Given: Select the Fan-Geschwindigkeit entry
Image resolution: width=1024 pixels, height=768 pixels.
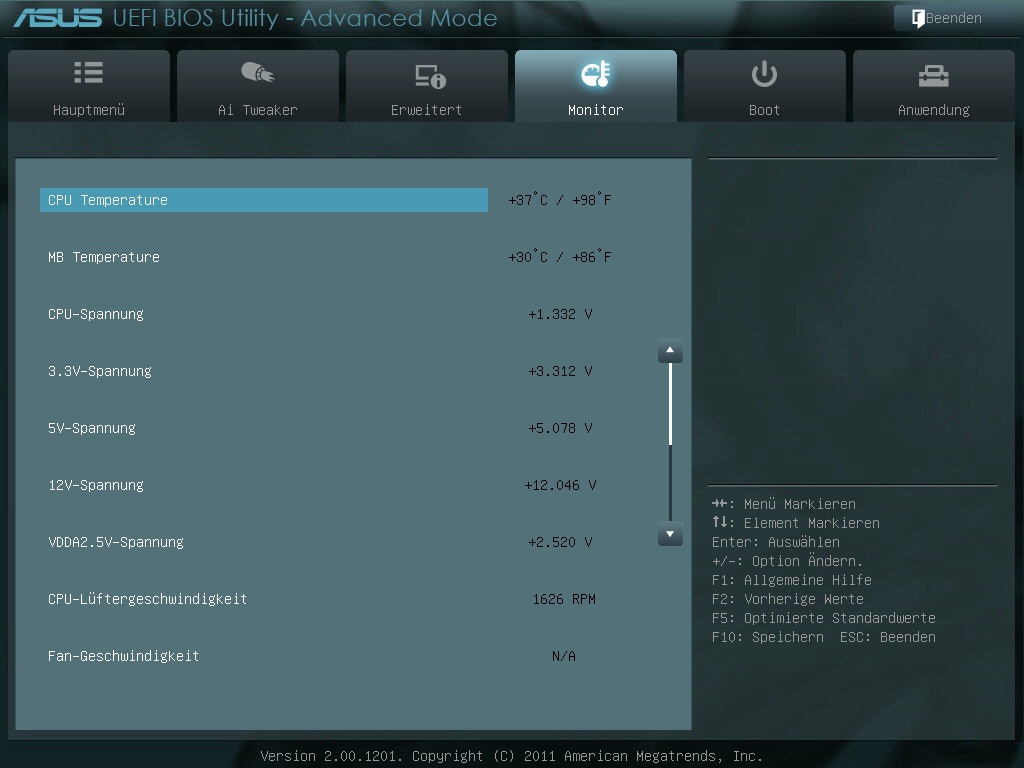Looking at the screenshot, I should coord(123,656).
